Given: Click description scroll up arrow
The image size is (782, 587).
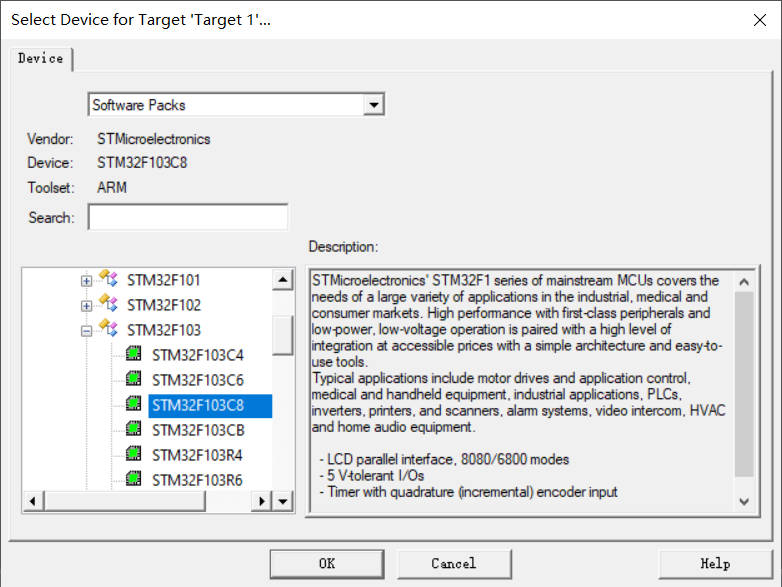Looking at the screenshot, I should (x=744, y=282).
